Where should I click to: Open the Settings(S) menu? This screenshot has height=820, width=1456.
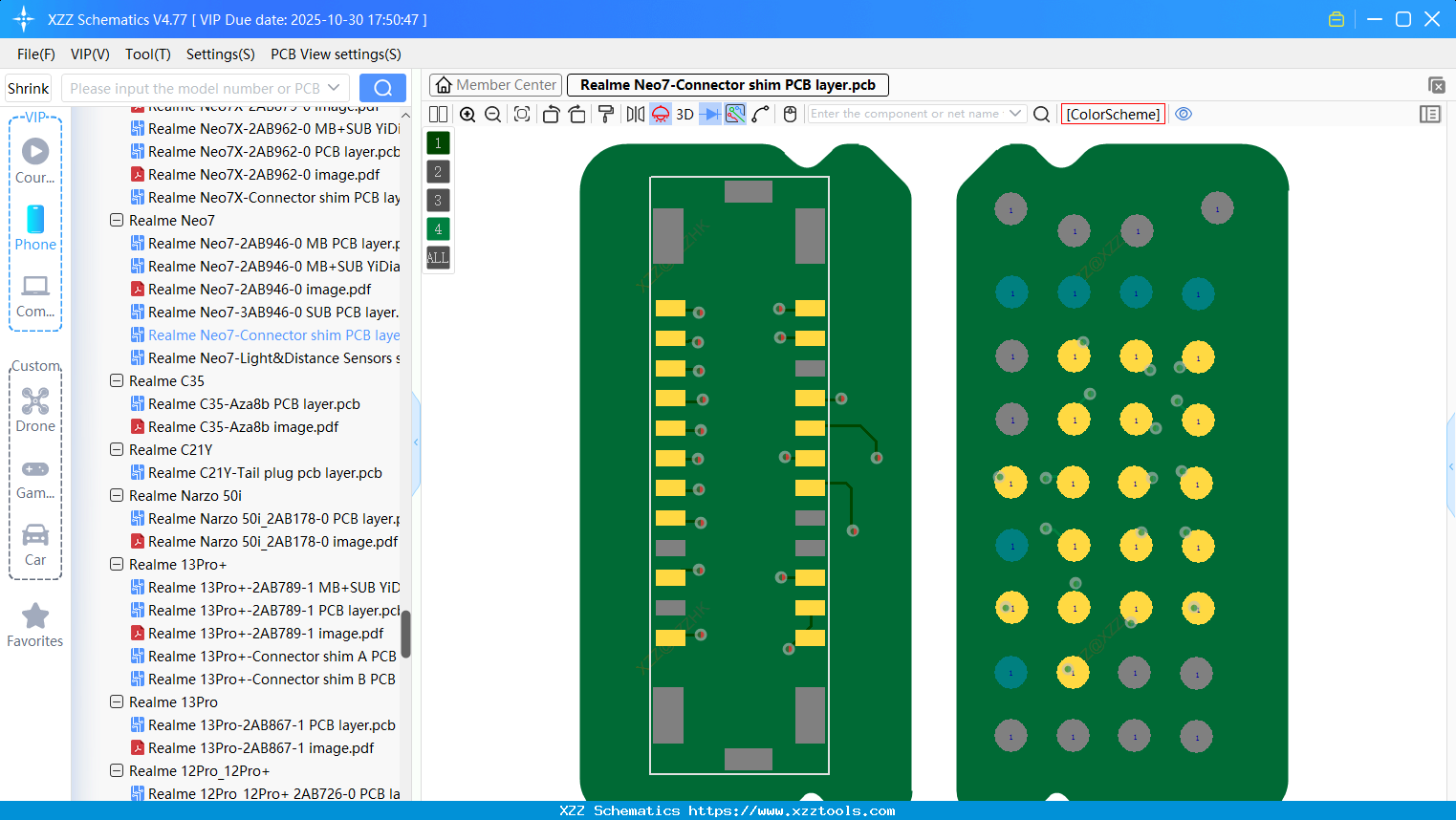tap(221, 54)
